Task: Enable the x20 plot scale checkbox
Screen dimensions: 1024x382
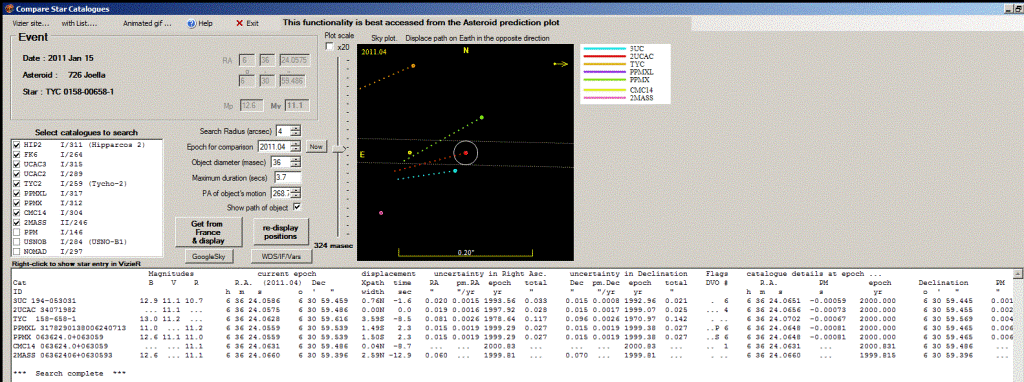Action: [x=330, y=47]
